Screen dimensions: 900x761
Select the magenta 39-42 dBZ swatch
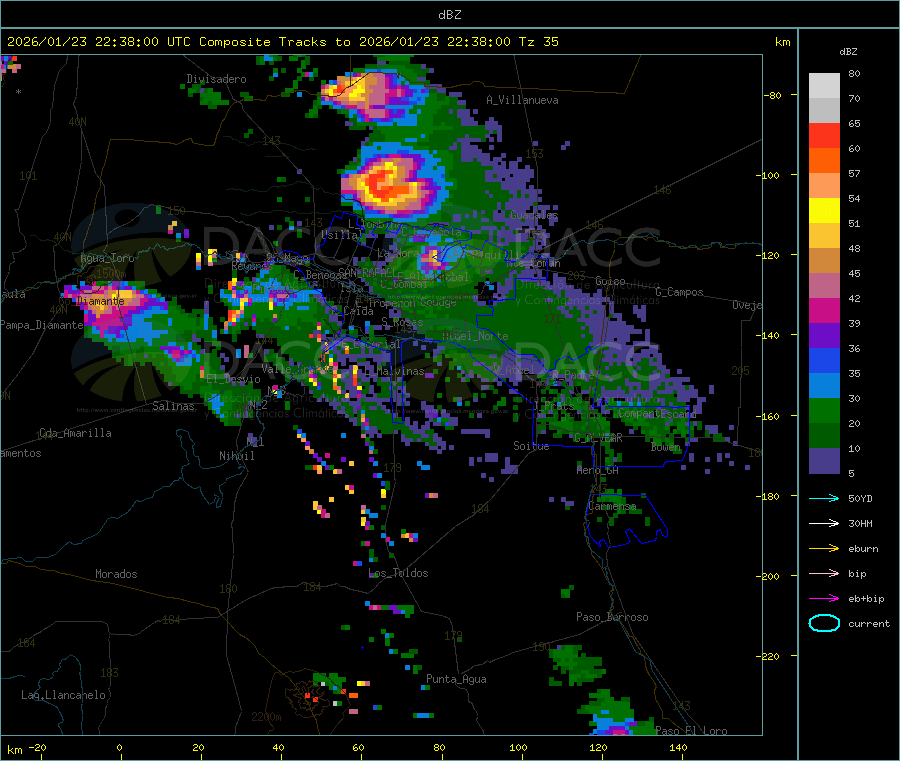824,311
